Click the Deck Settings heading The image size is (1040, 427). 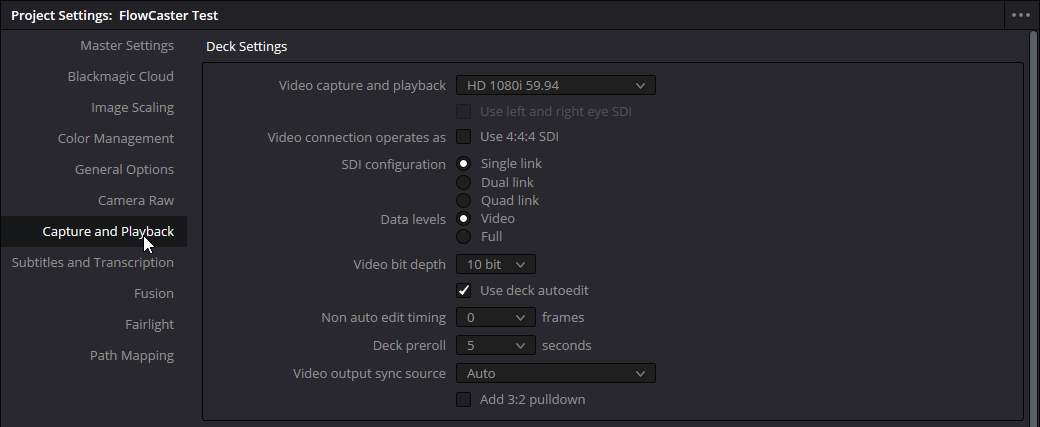pos(247,46)
